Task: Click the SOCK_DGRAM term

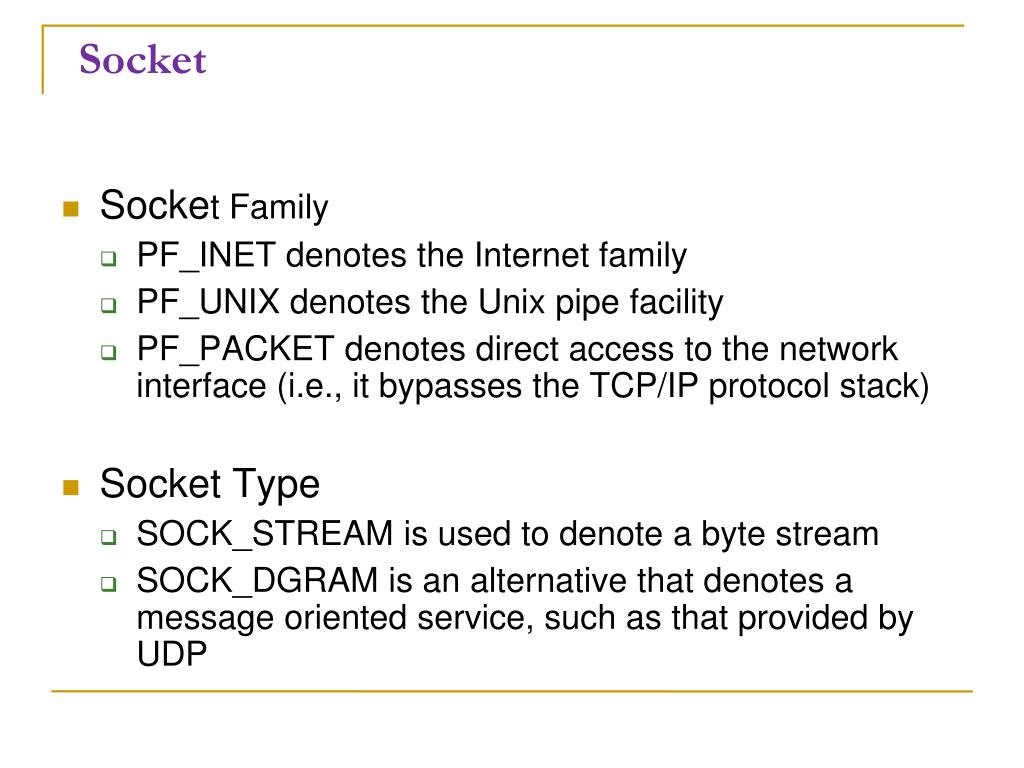Action: point(257,581)
